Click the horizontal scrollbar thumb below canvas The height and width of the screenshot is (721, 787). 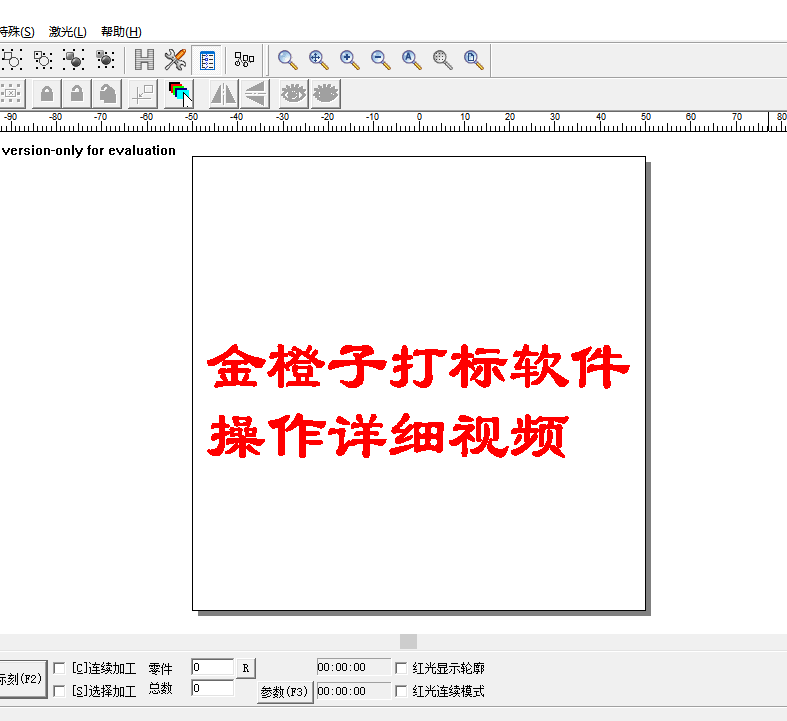click(x=409, y=641)
